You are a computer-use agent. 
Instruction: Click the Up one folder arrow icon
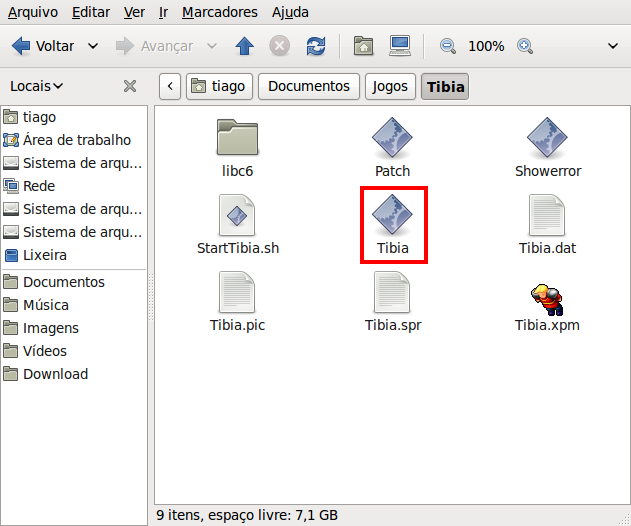point(244,46)
